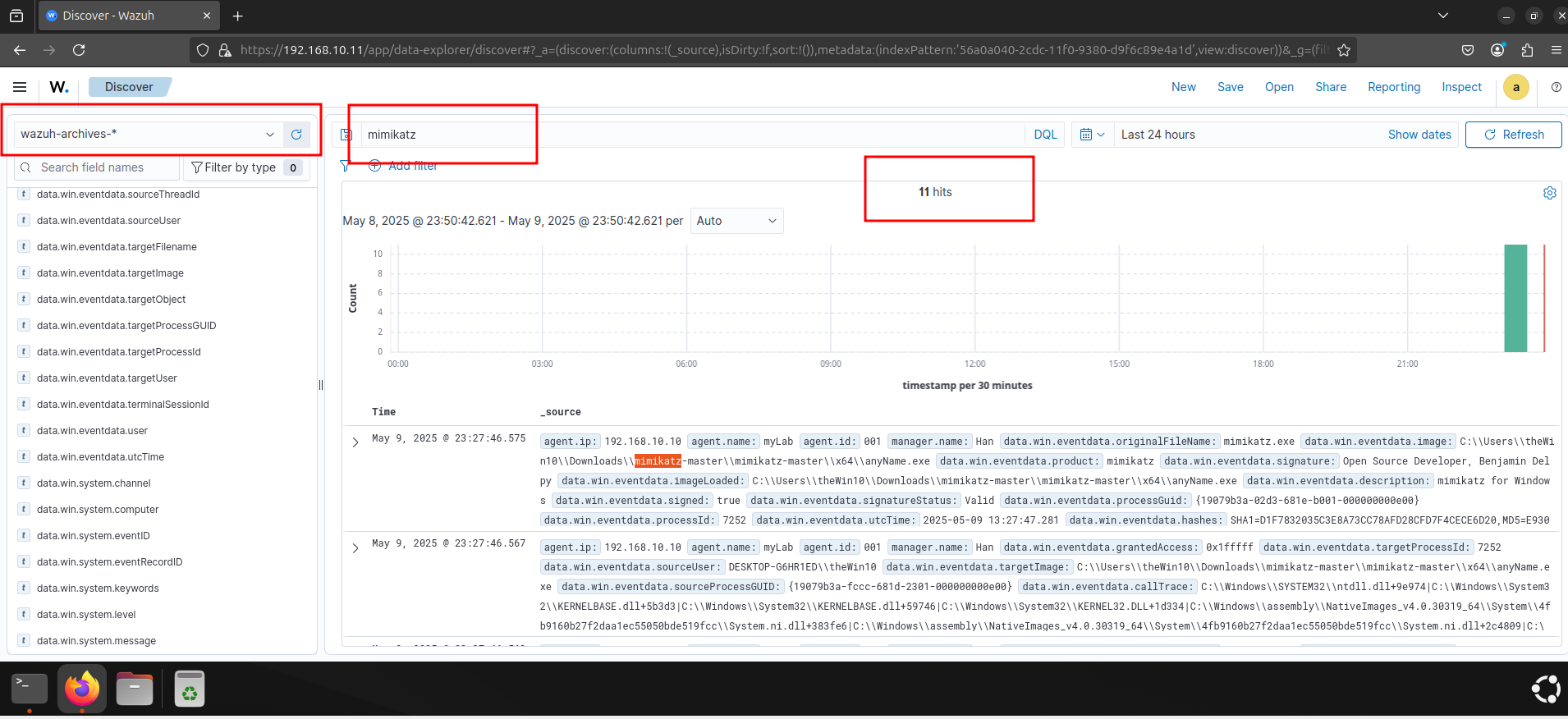Open the Inspect menu item
The image size is (1568, 719).
pyautogui.click(x=1461, y=87)
